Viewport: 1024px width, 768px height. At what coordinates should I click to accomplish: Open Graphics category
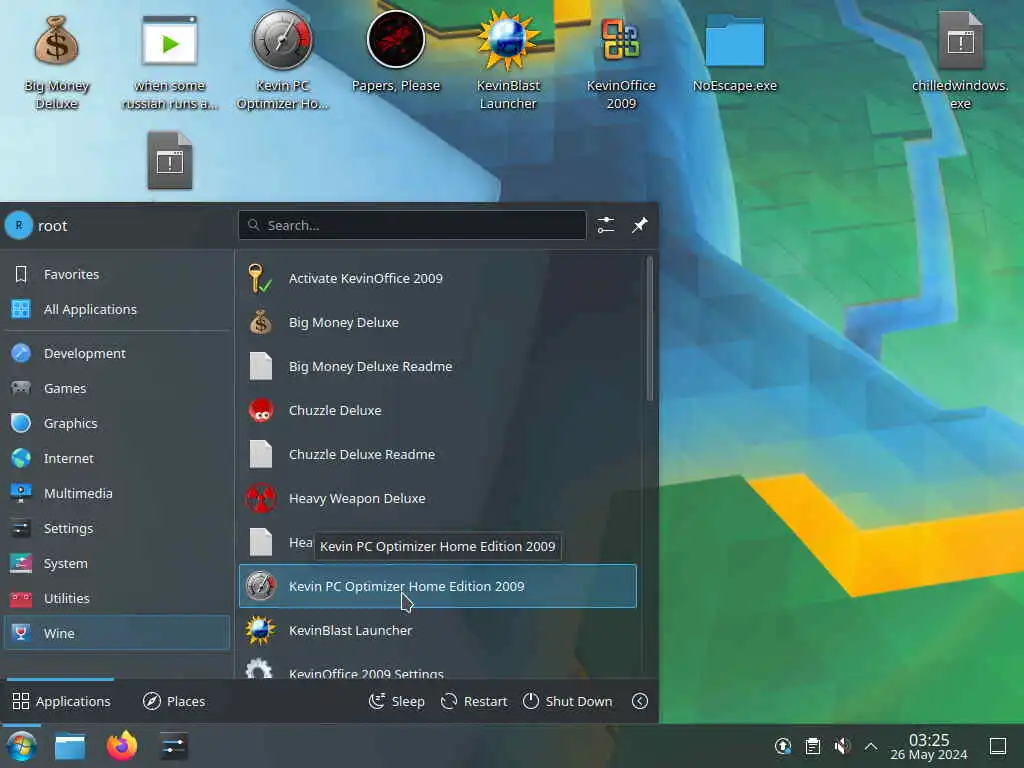click(117, 423)
